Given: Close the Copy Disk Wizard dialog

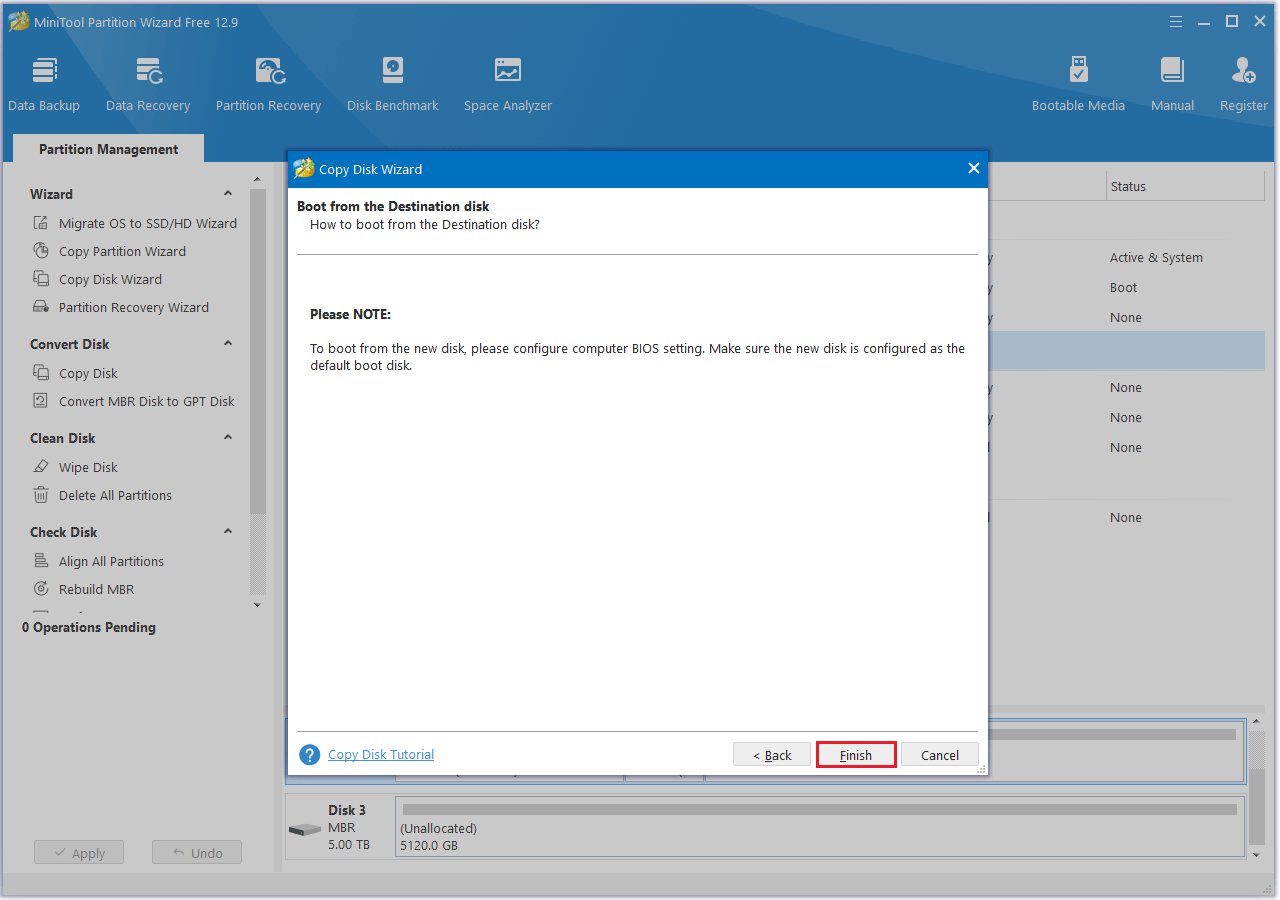Looking at the screenshot, I should coord(973,168).
